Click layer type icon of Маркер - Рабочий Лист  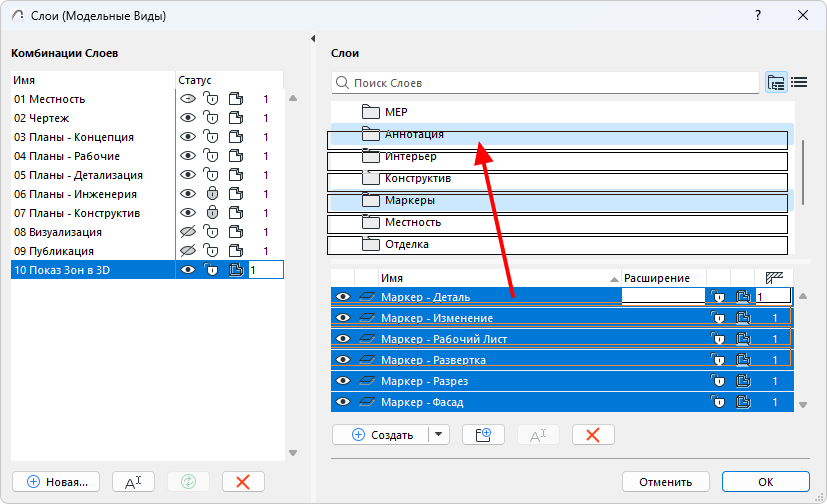367,339
